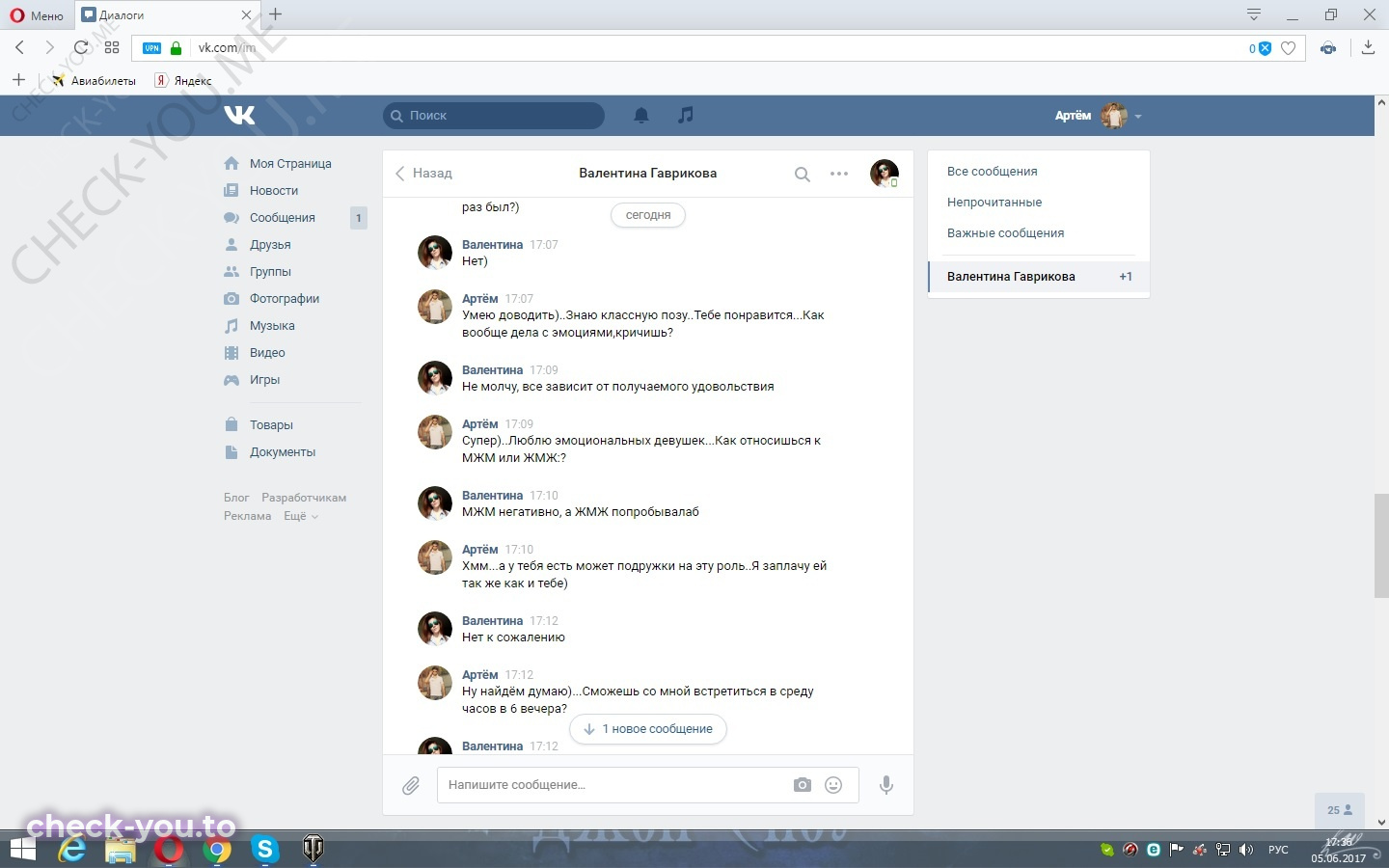
Task: Select Валентина Гаврикова conversation tab
Action: click(x=1039, y=277)
